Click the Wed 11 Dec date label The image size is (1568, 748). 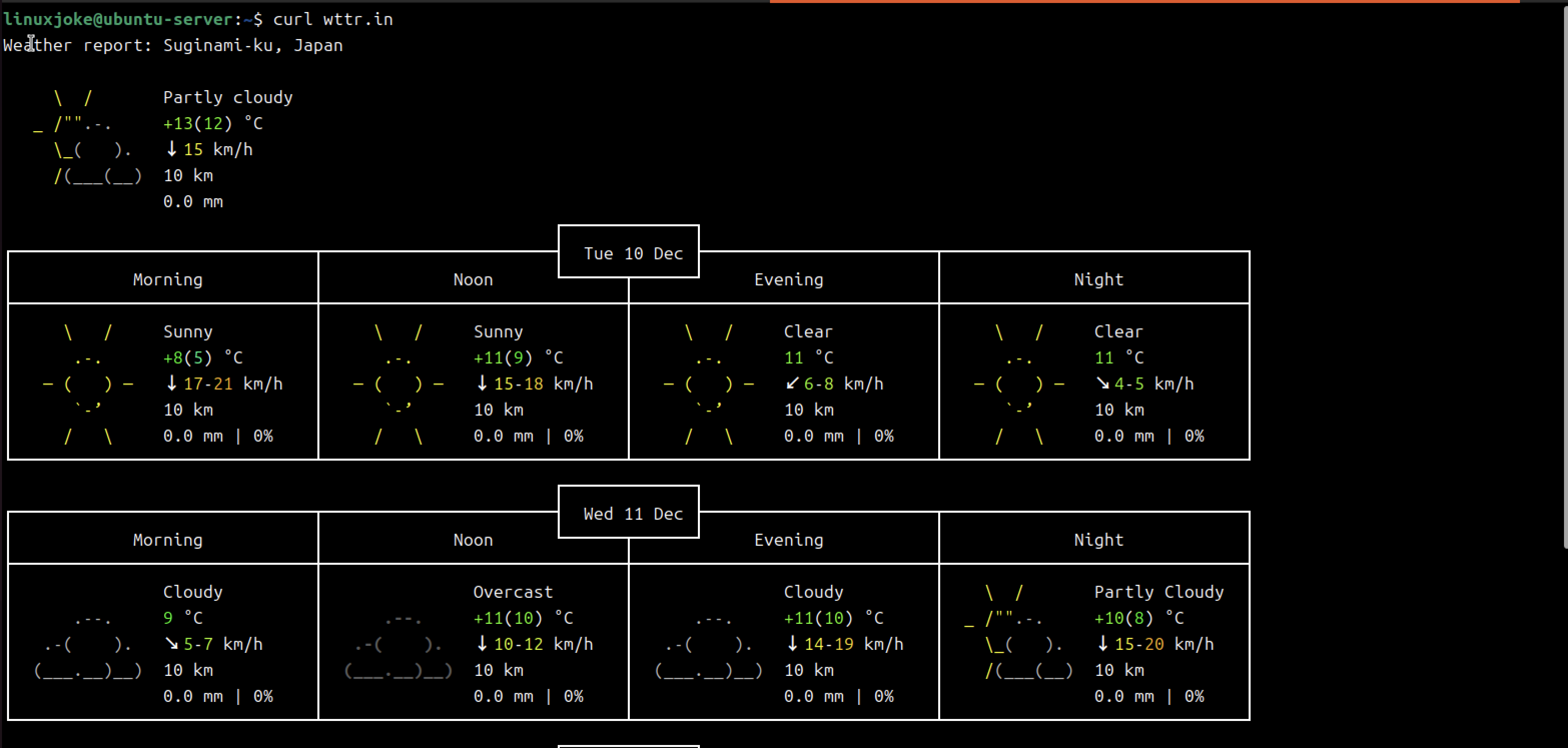click(x=633, y=514)
